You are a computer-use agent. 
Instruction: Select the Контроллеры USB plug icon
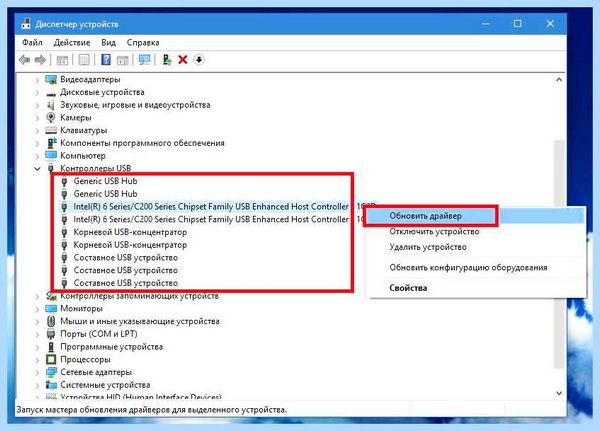pos(51,168)
